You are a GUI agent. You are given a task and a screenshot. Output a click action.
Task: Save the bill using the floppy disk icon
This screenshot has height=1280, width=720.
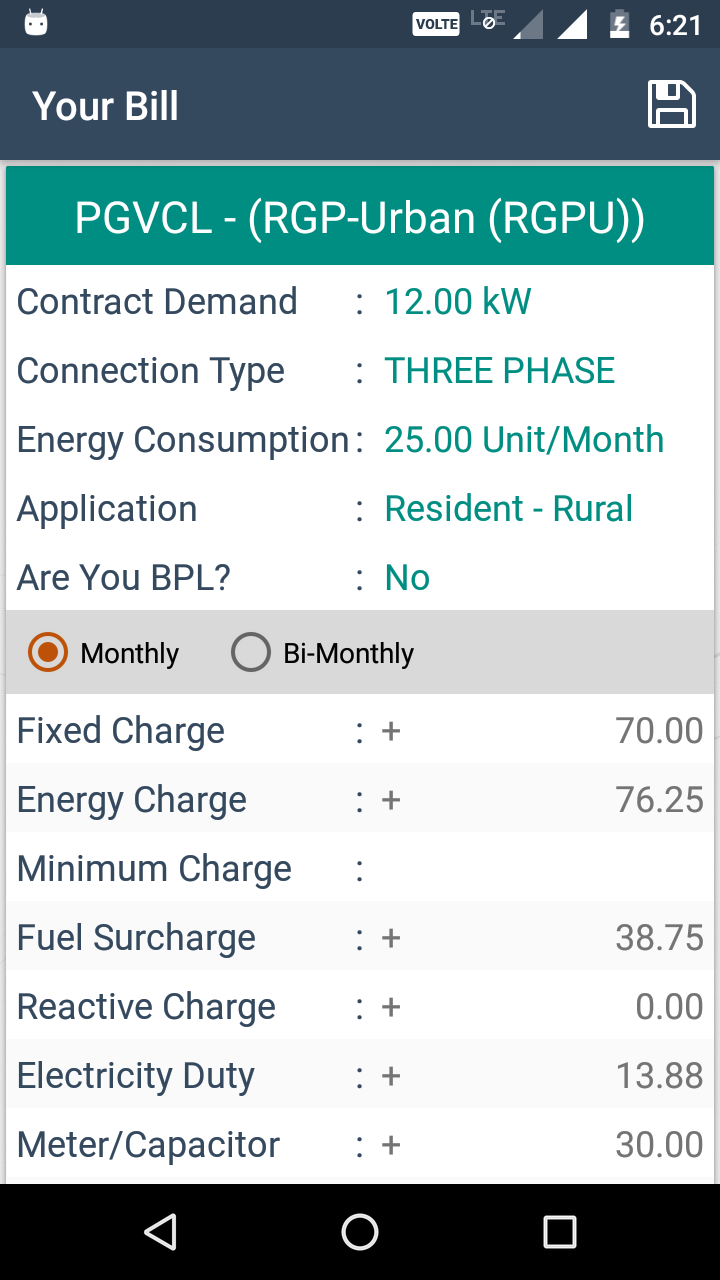(672, 104)
